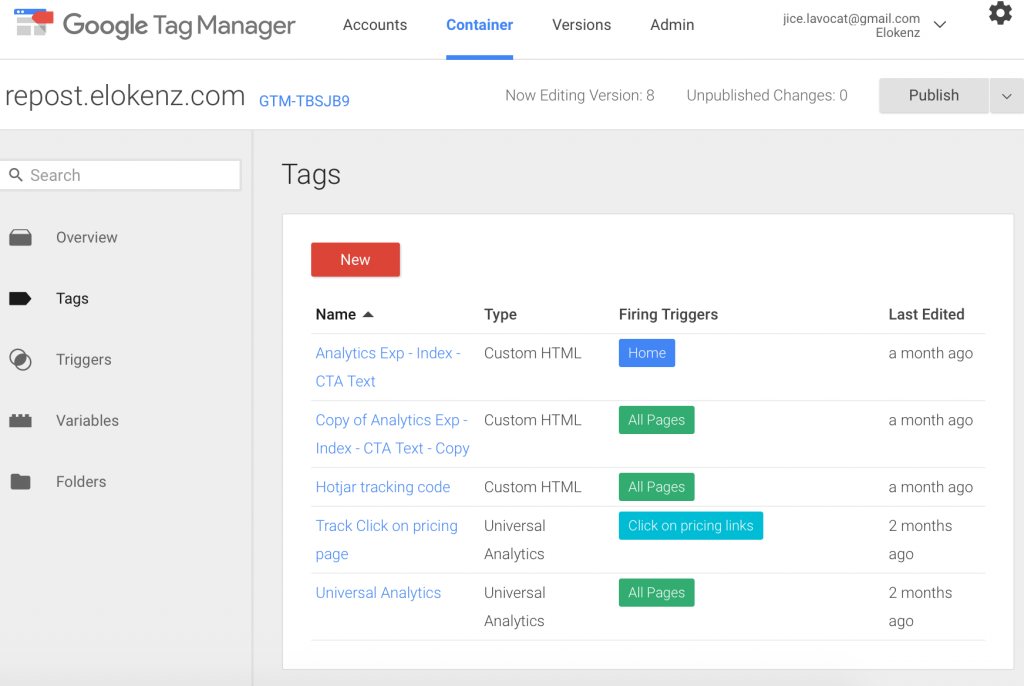The image size is (1024, 686).
Task: Open the Universal Analytics tag link
Action: pos(378,593)
